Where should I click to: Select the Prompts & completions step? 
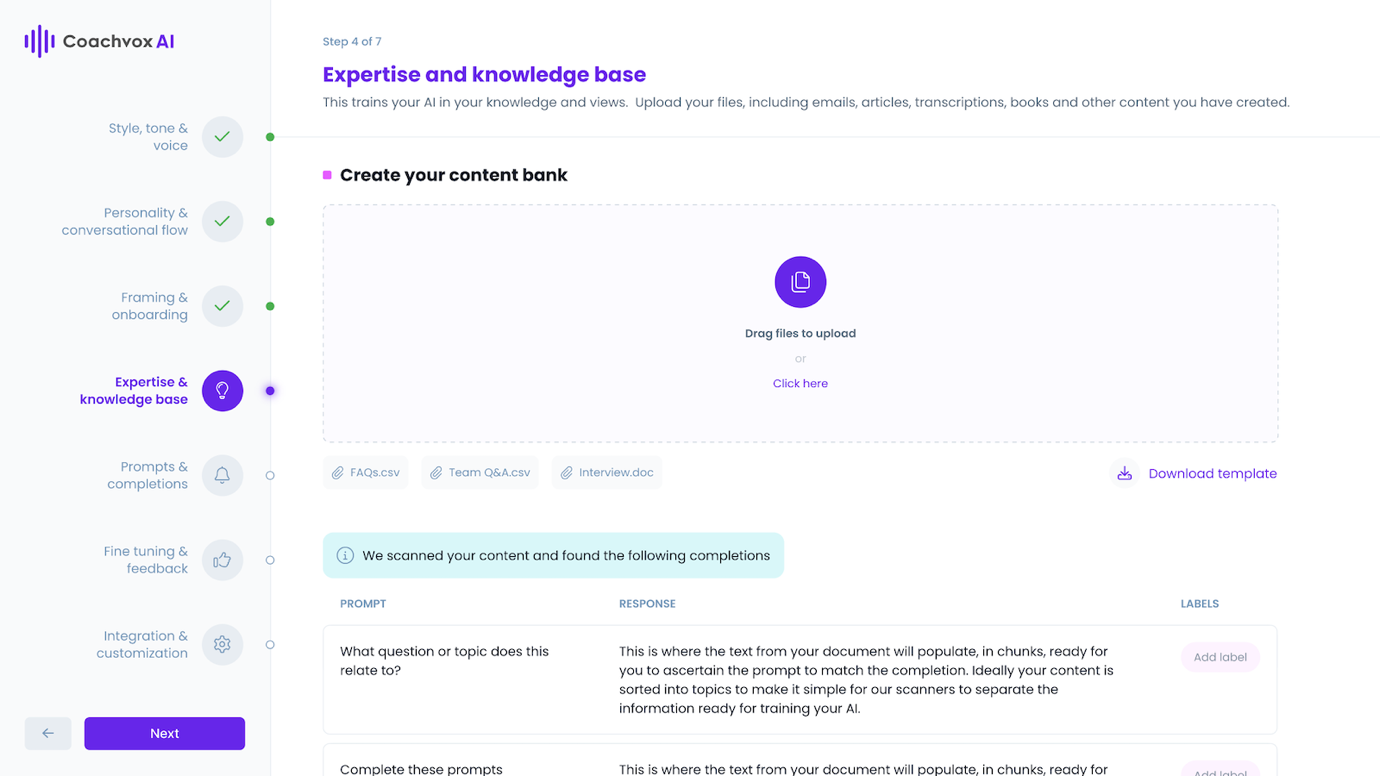(x=151, y=475)
